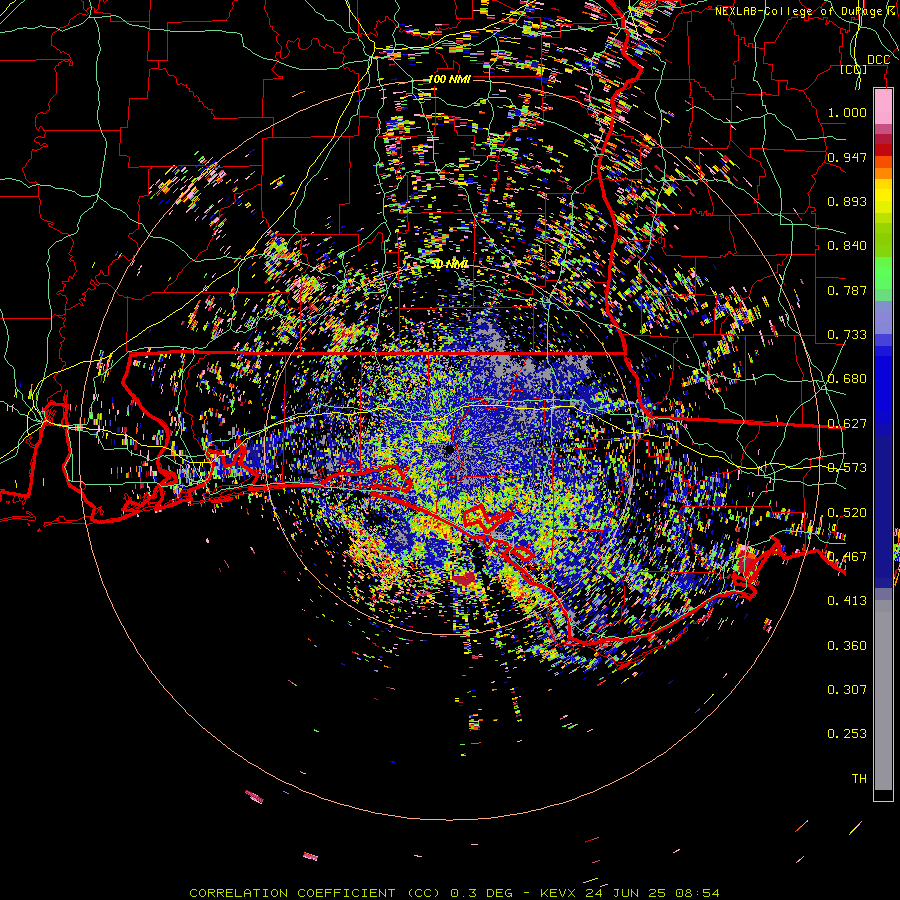This screenshot has height=900, width=900.
Task: Select the 0.680 scale value
Action: click(x=847, y=378)
